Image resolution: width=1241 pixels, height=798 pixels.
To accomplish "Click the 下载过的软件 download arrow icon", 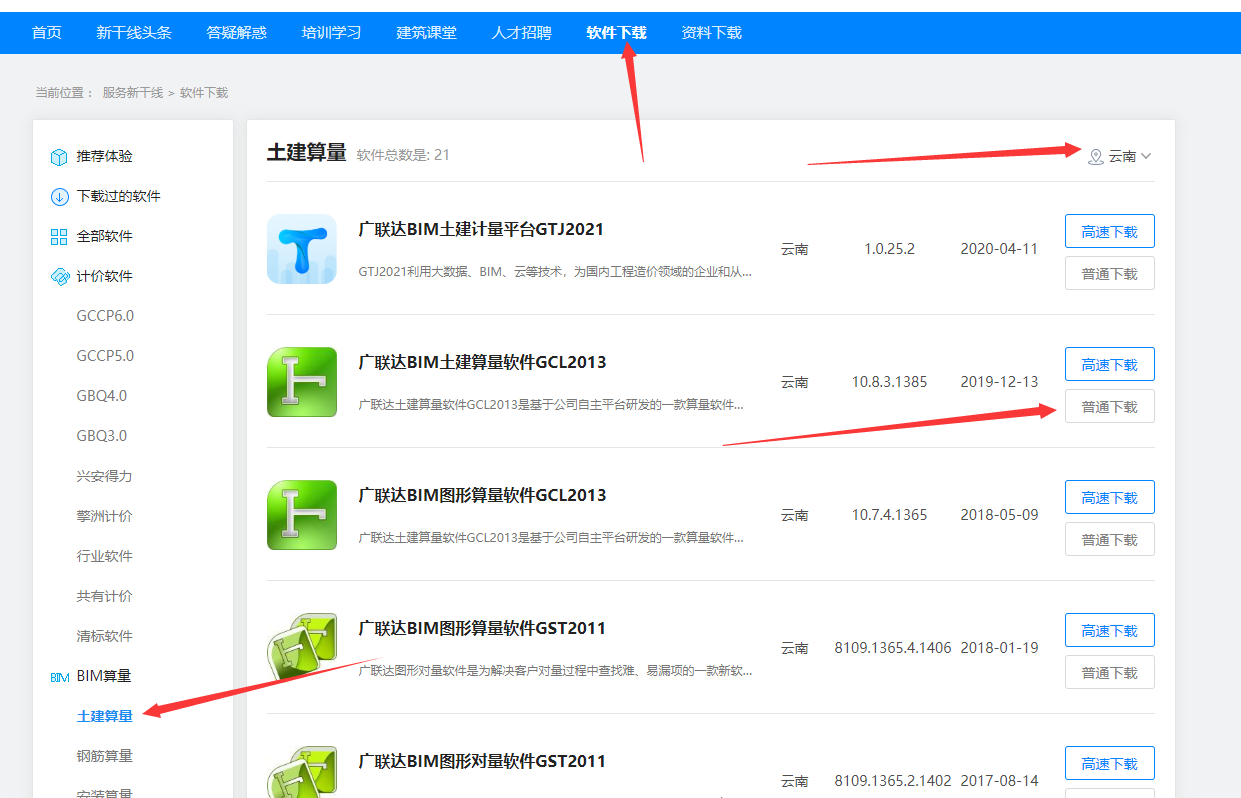I will (x=59, y=197).
